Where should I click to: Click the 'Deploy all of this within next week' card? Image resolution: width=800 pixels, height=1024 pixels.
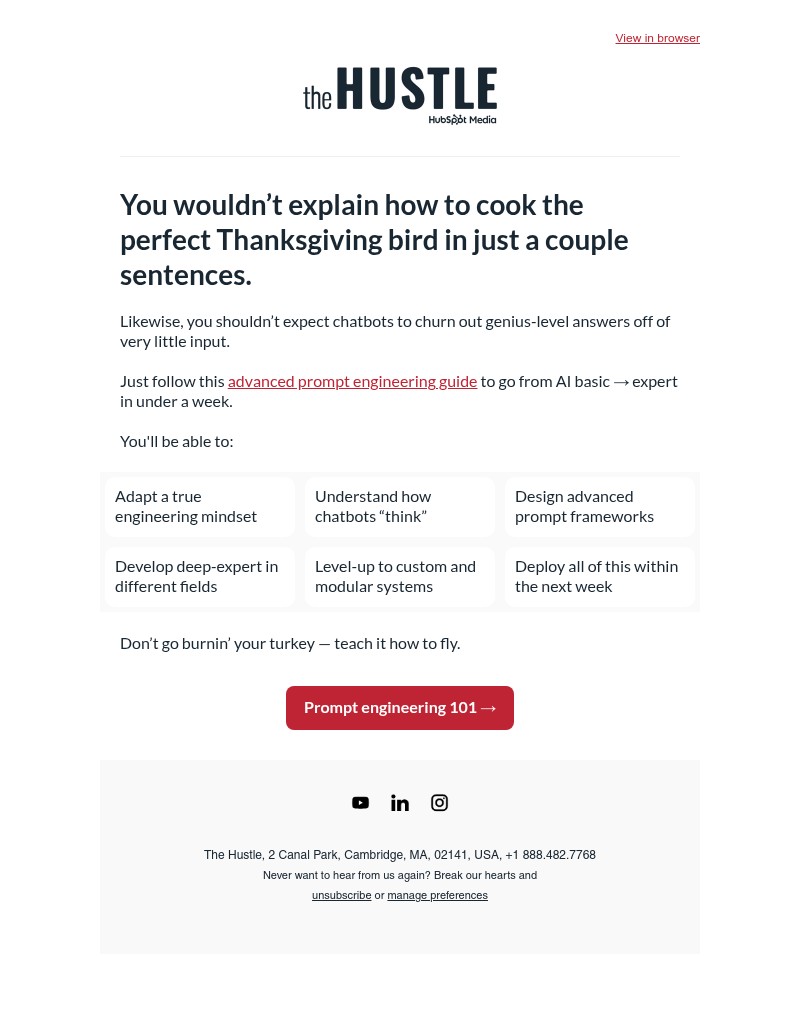pyautogui.click(x=599, y=576)
